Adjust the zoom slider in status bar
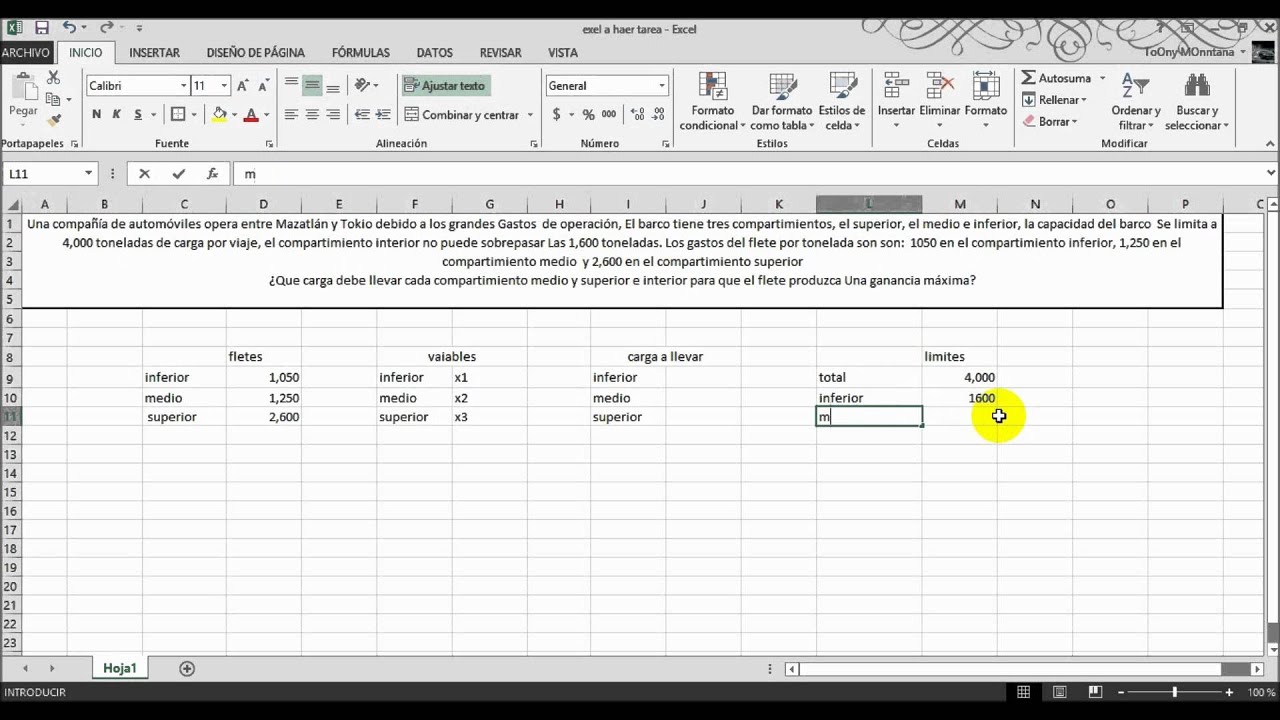The image size is (1280, 720). coord(1174,692)
